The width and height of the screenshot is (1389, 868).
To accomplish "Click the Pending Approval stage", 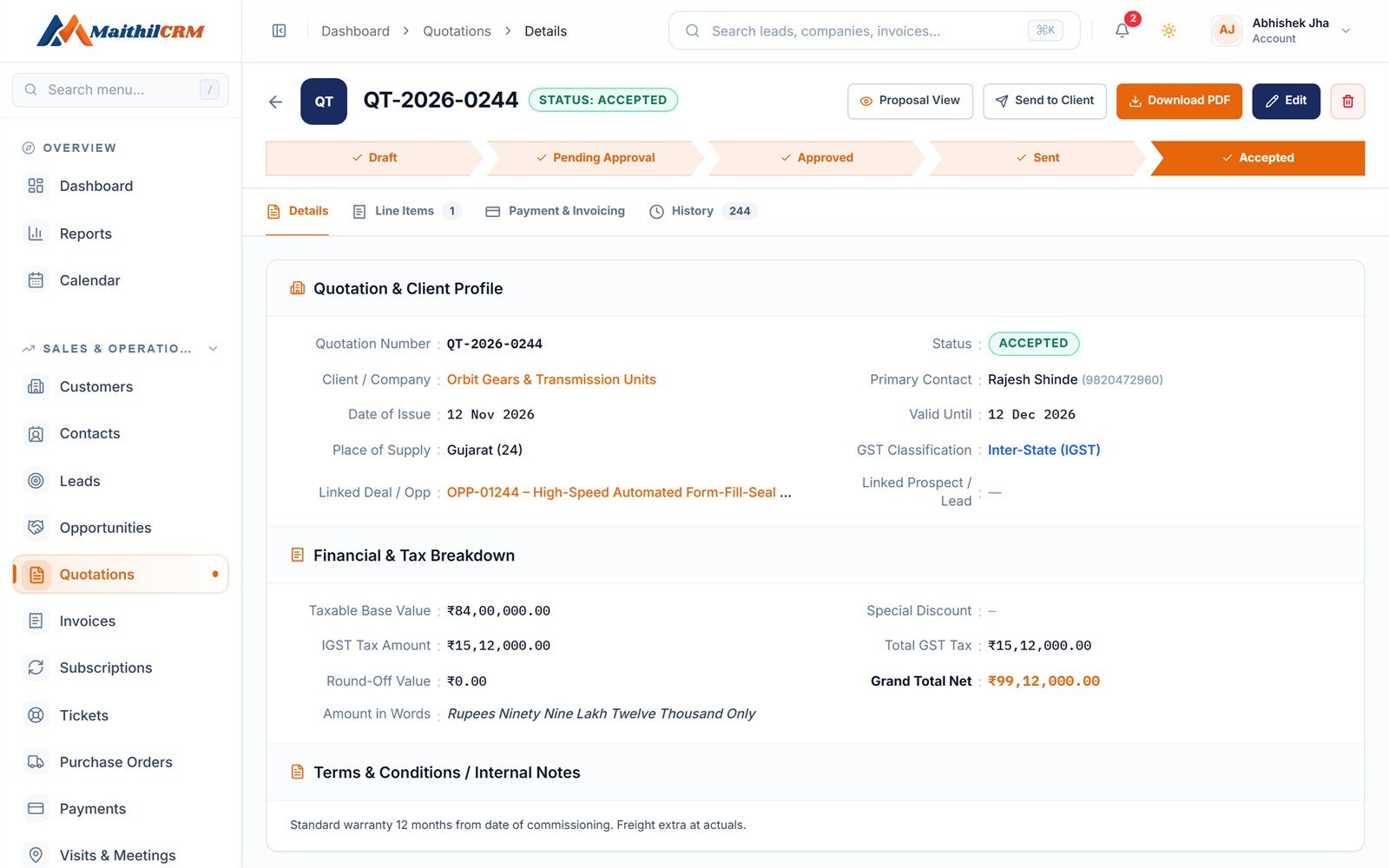I will point(595,158).
